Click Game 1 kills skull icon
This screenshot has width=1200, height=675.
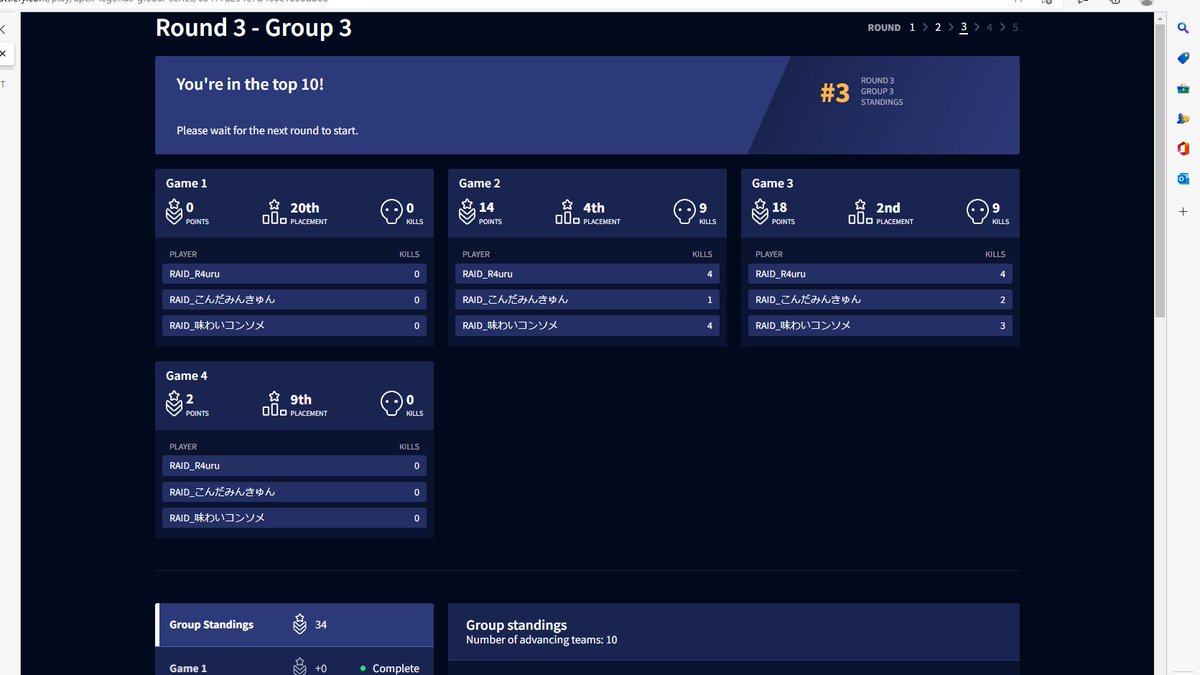(391, 212)
